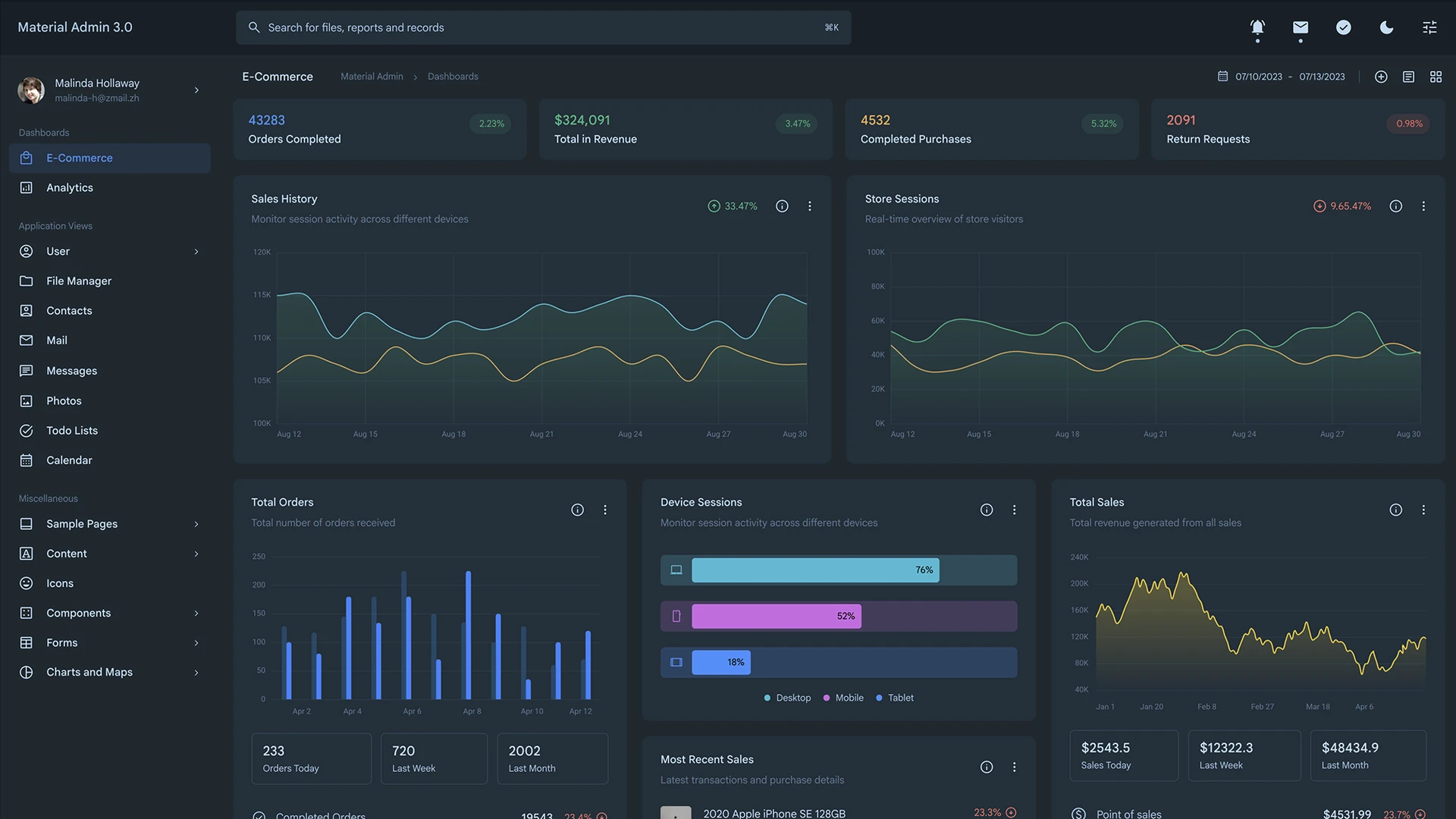Image resolution: width=1456 pixels, height=819 pixels.
Task: Click the calendar icon beside date range
Action: point(1222,77)
